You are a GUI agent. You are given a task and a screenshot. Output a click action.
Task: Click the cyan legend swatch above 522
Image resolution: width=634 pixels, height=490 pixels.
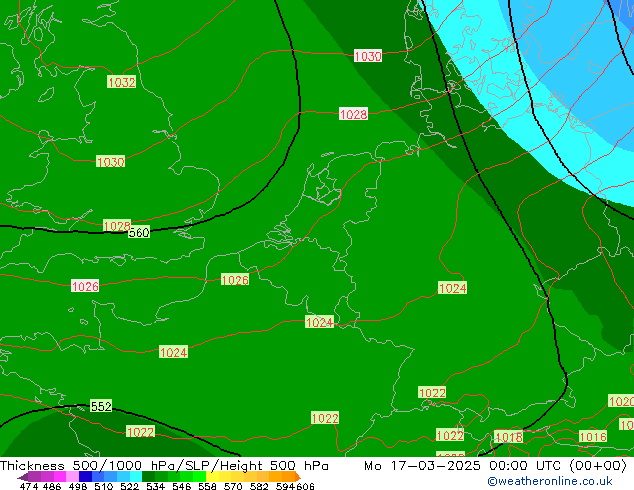136,477
